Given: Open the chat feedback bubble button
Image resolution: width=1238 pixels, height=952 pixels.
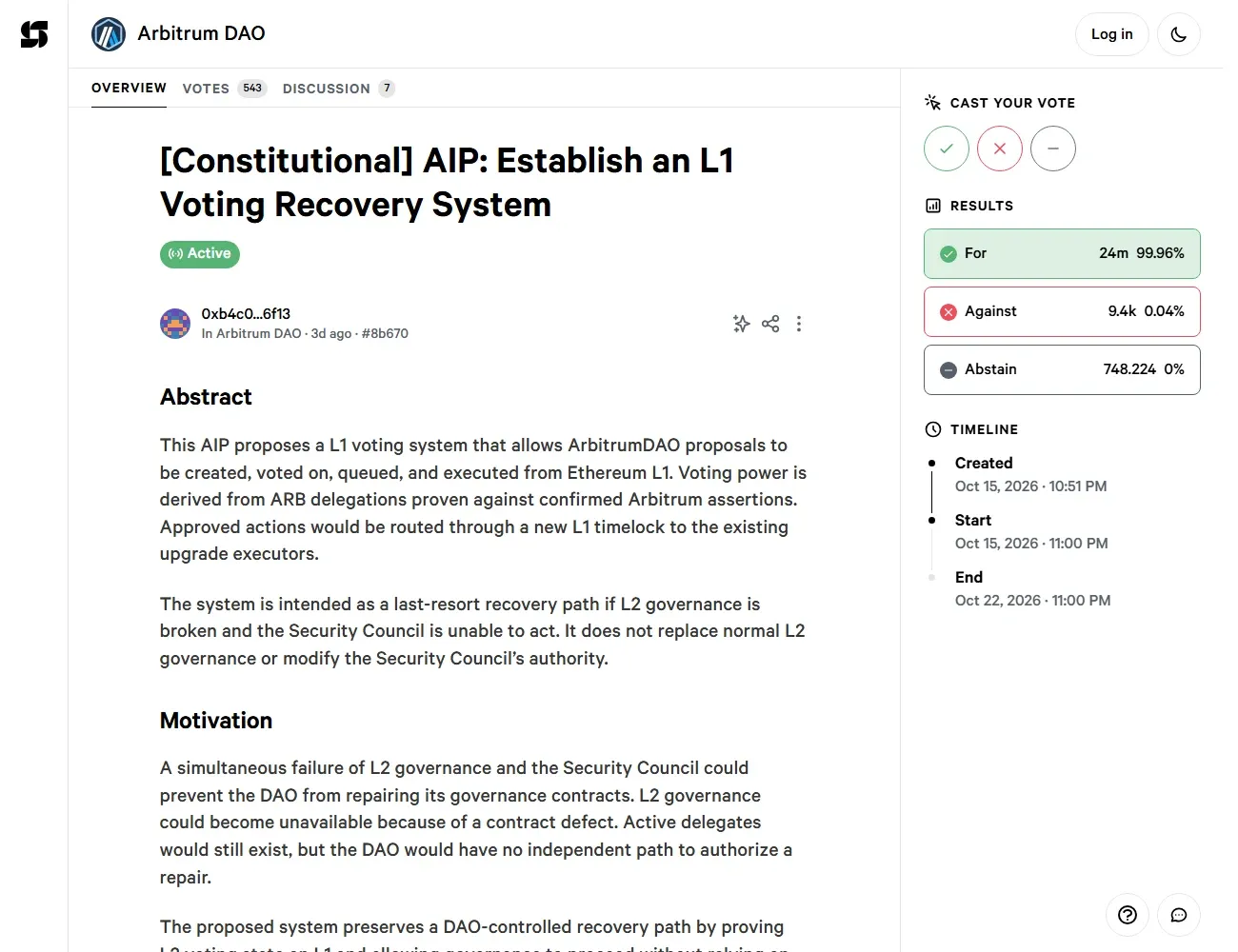Looking at the screenshot, I should [1179, 915].
